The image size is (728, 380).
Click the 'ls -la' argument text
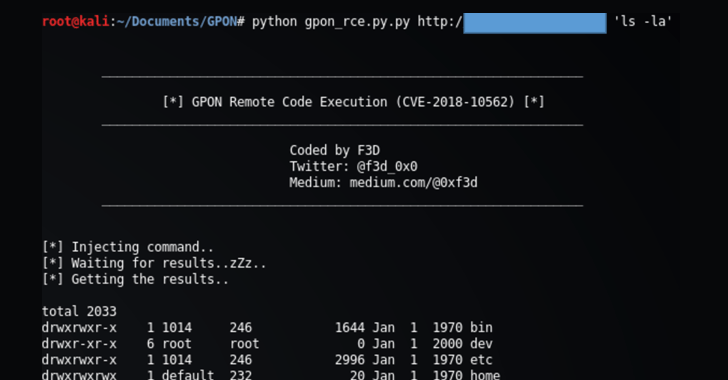[643, 21]
